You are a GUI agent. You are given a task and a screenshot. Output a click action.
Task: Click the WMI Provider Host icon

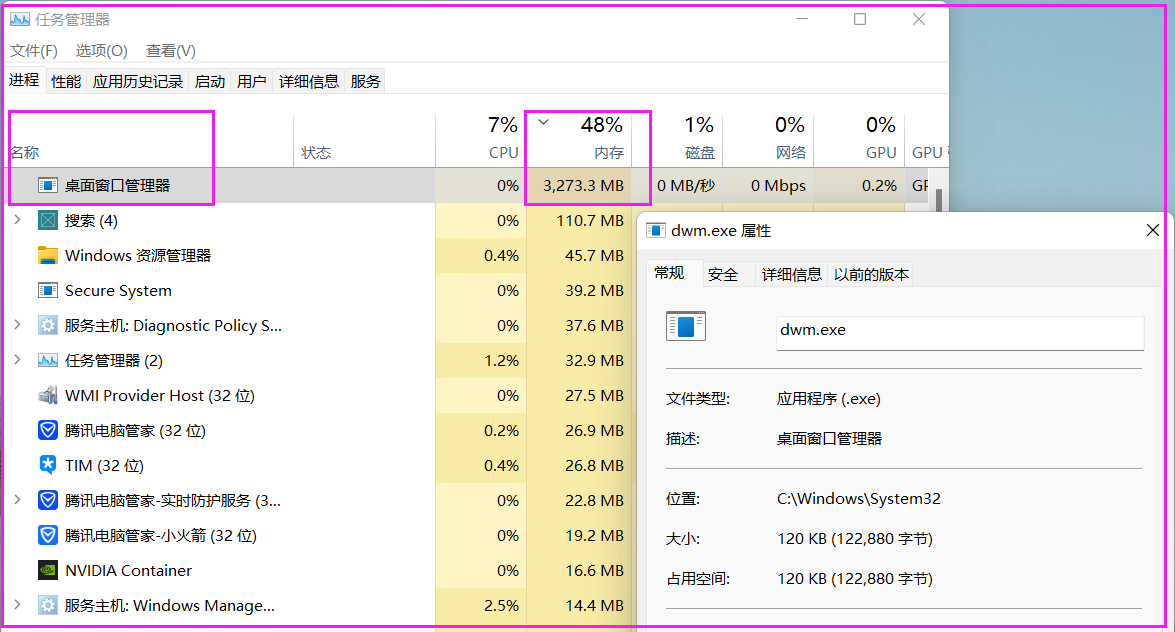tap(47, 395)
